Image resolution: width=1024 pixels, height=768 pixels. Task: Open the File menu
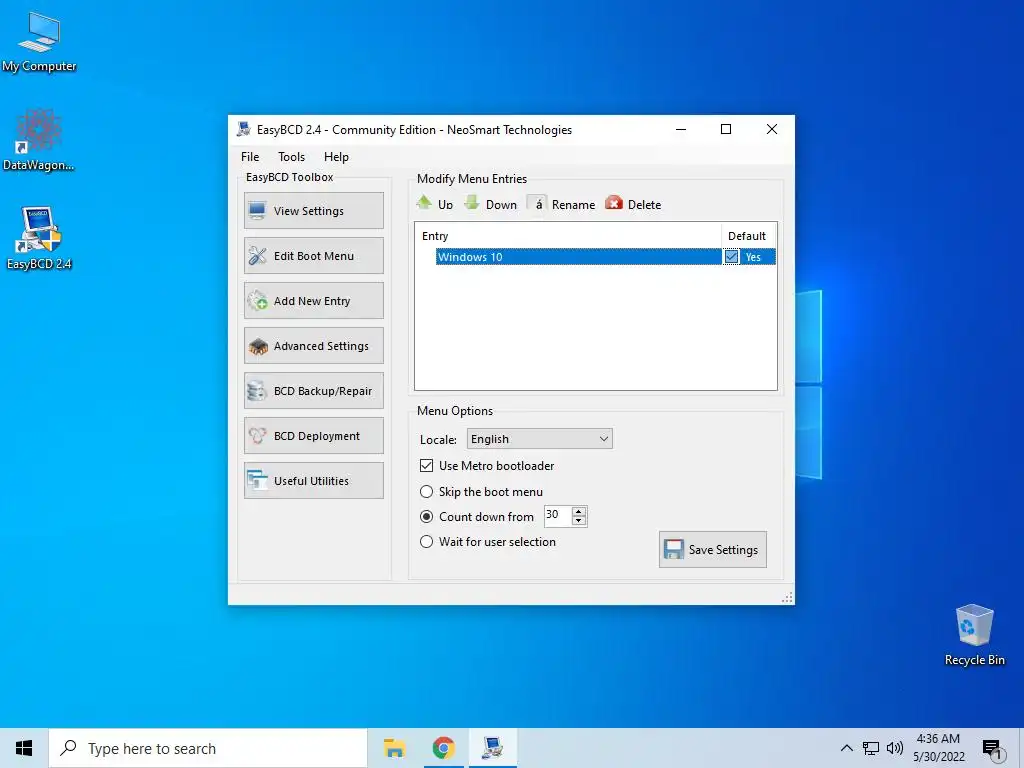coord(250,157)
